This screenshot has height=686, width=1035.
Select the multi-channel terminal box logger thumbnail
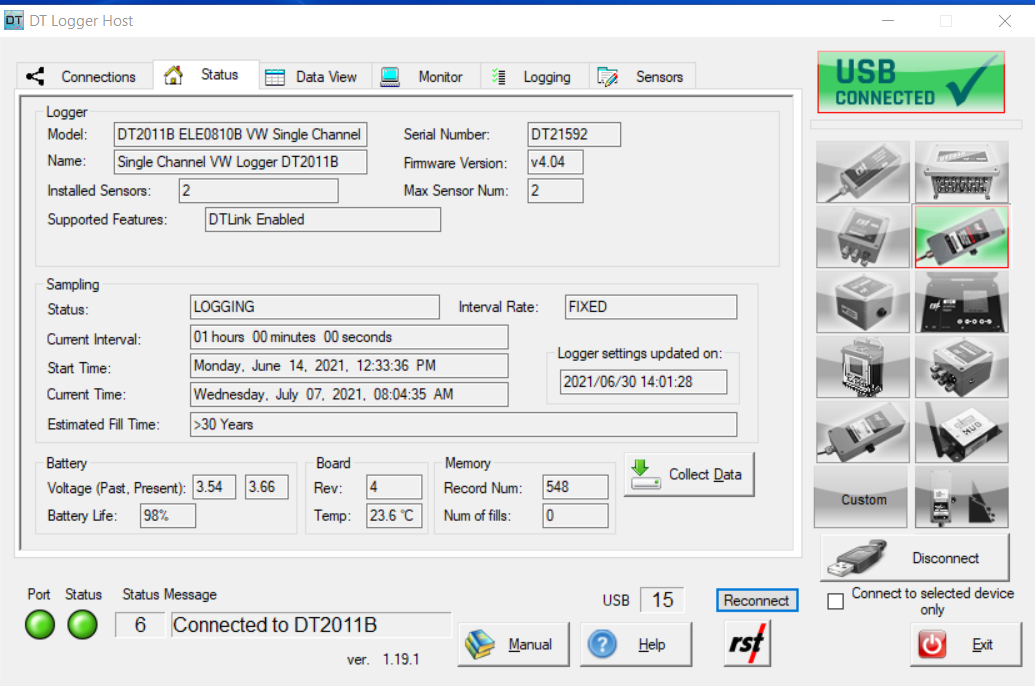pos(962,172)
